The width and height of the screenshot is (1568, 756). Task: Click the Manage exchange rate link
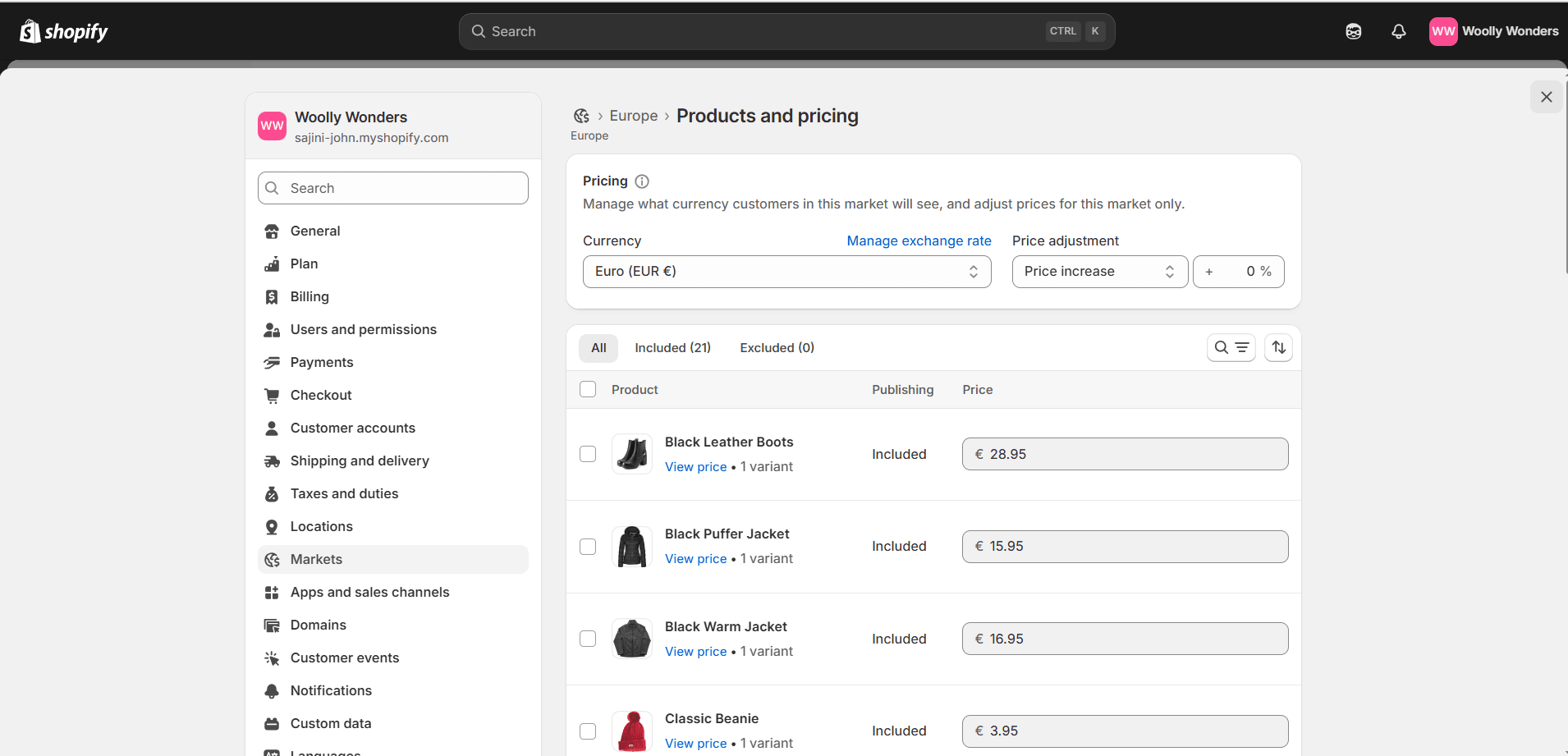click(919, 241)
